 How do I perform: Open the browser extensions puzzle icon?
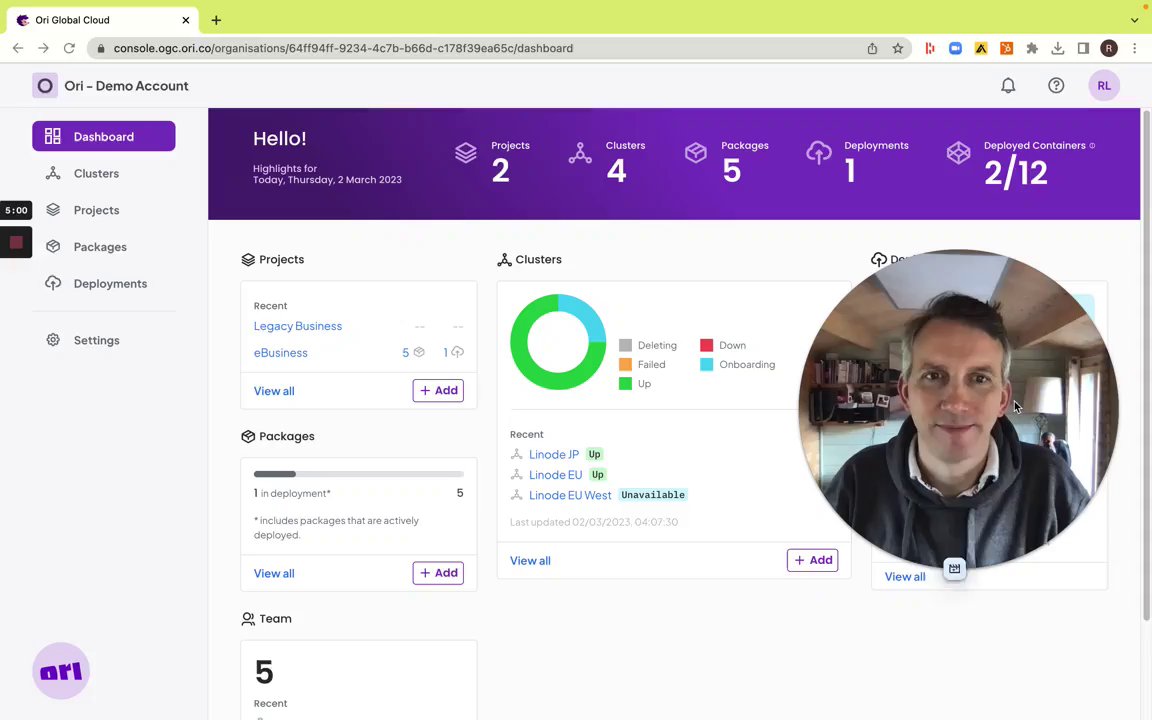(1032, 48)
